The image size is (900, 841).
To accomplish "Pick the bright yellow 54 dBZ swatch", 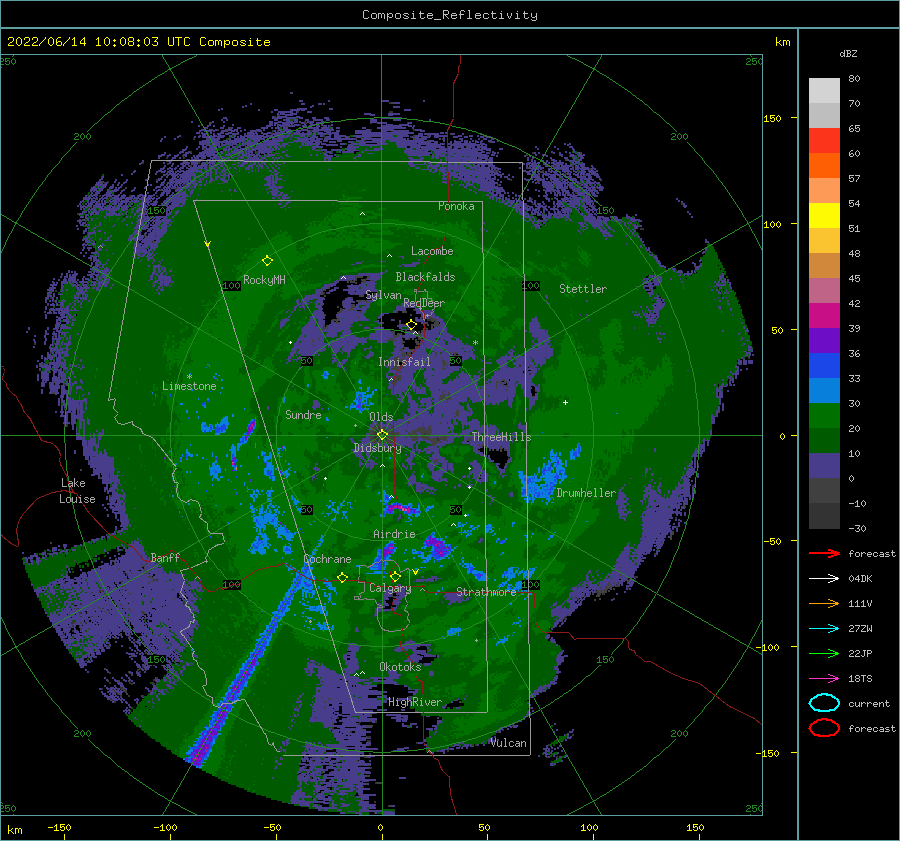I will pyautogui.click(x=824, y=215).
